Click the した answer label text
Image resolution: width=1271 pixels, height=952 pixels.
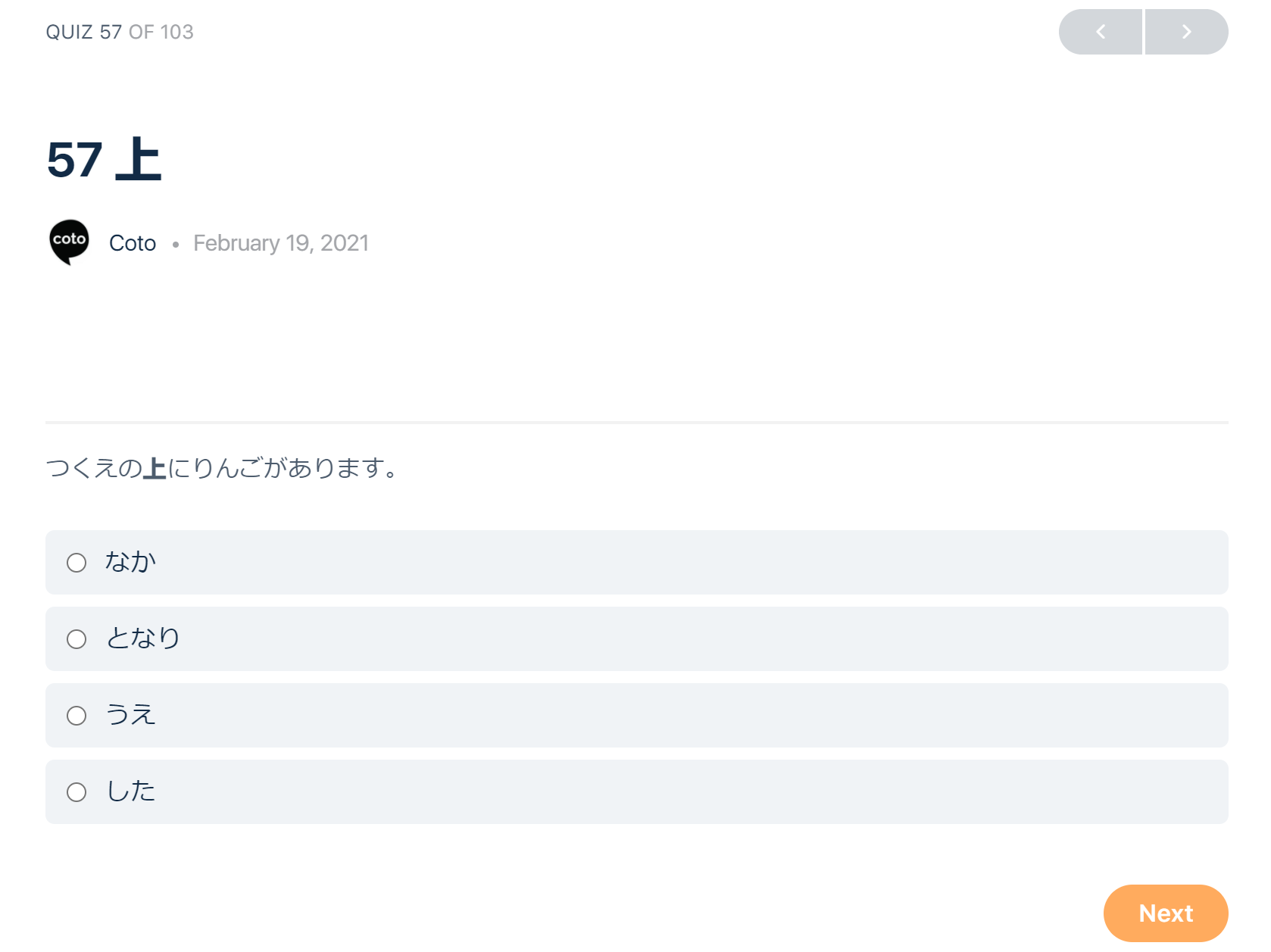coord(130,791)
